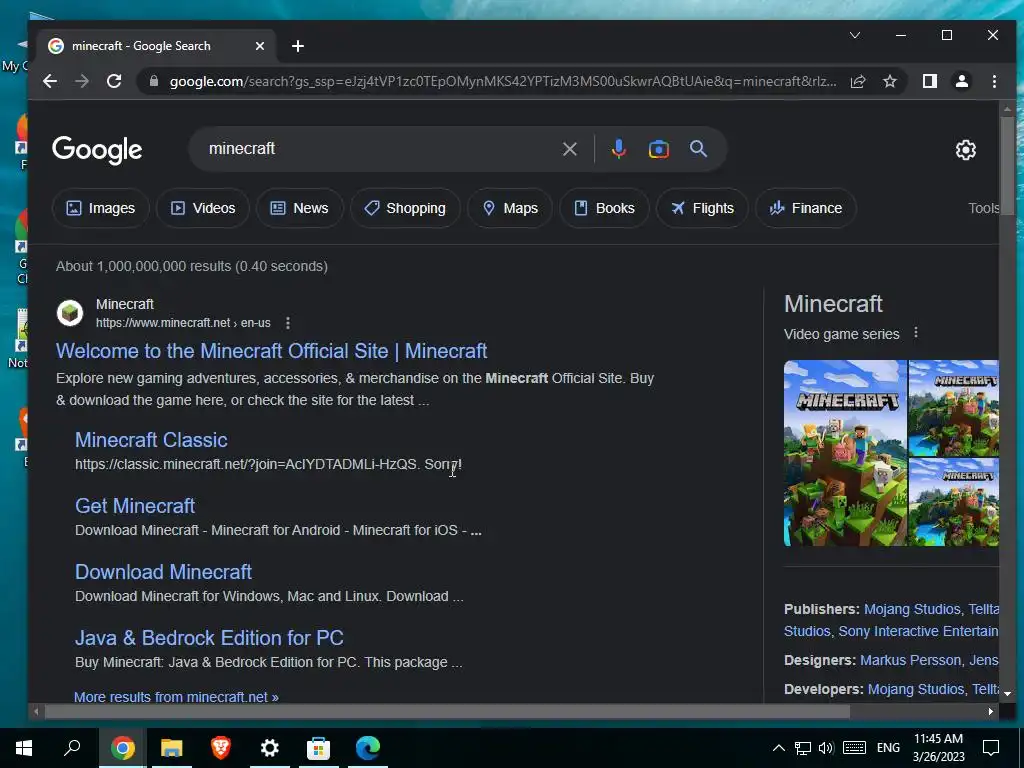The image size is (1024, 768).
Task: Share this page icon in address bar
Action: 858,81
